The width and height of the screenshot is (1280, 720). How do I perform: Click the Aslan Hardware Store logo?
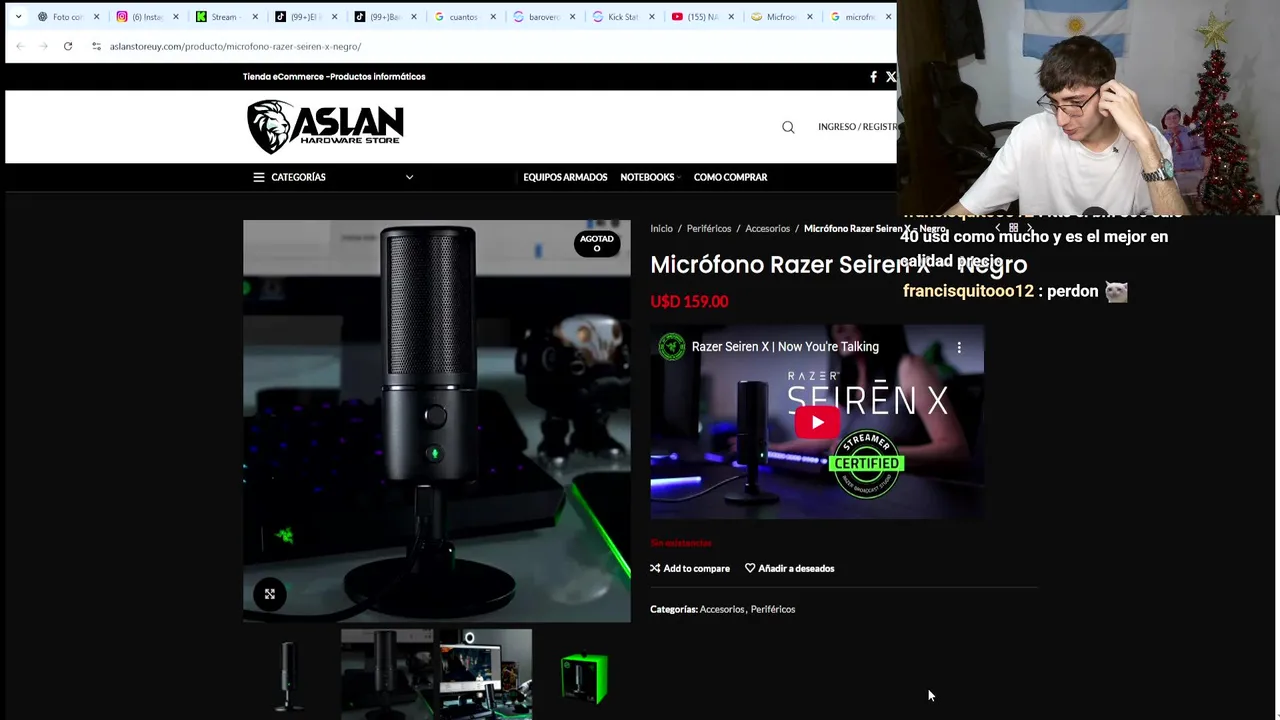pos(325,127)
